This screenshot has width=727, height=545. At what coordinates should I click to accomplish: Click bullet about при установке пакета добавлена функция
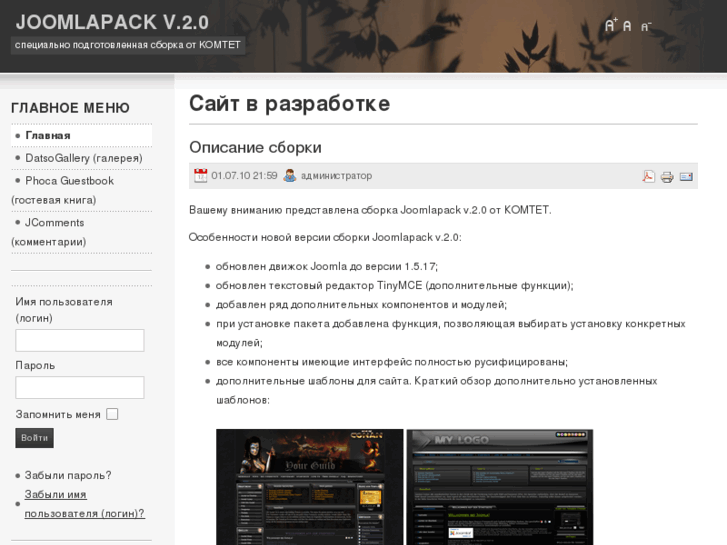pyautogui.click(x=451, y=333)
